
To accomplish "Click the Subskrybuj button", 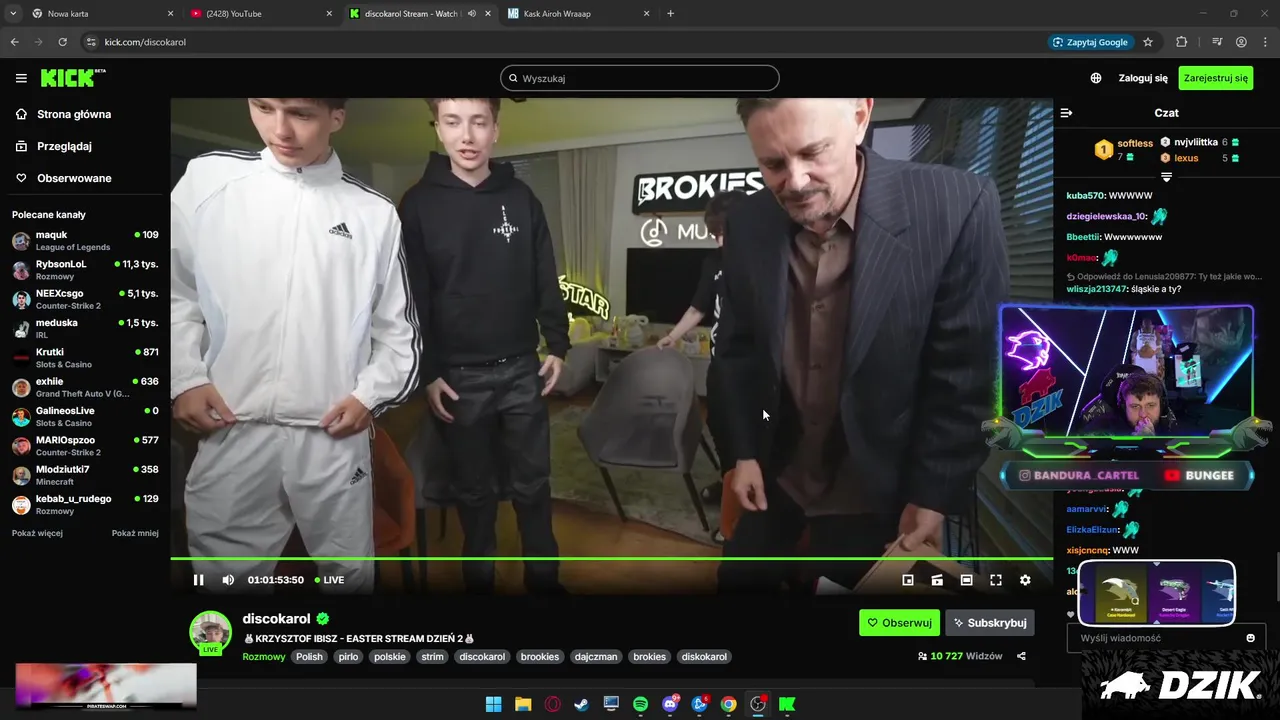I will 990,623.
